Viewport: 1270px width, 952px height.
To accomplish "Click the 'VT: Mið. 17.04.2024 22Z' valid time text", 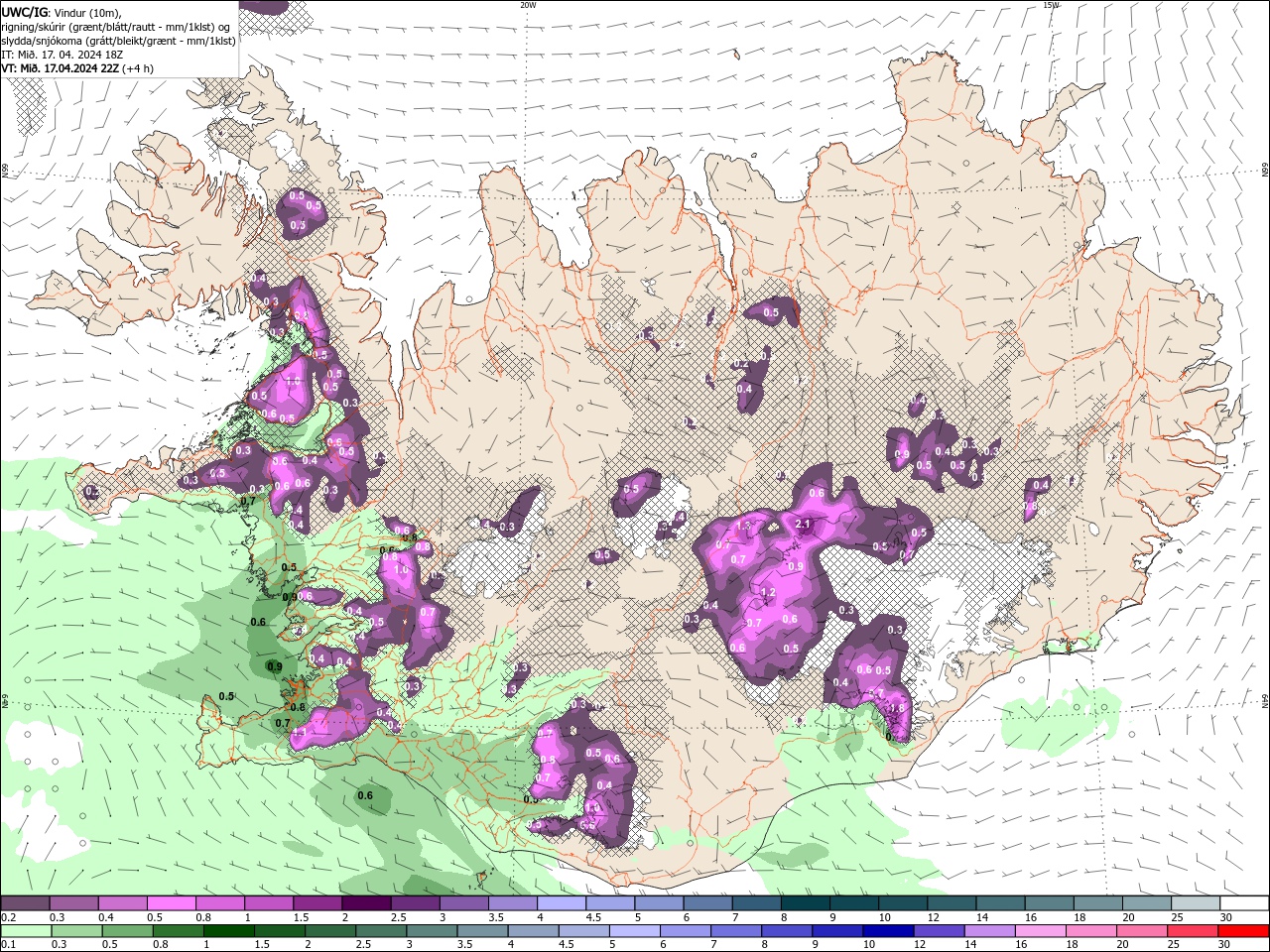I will tap(60, 68).
